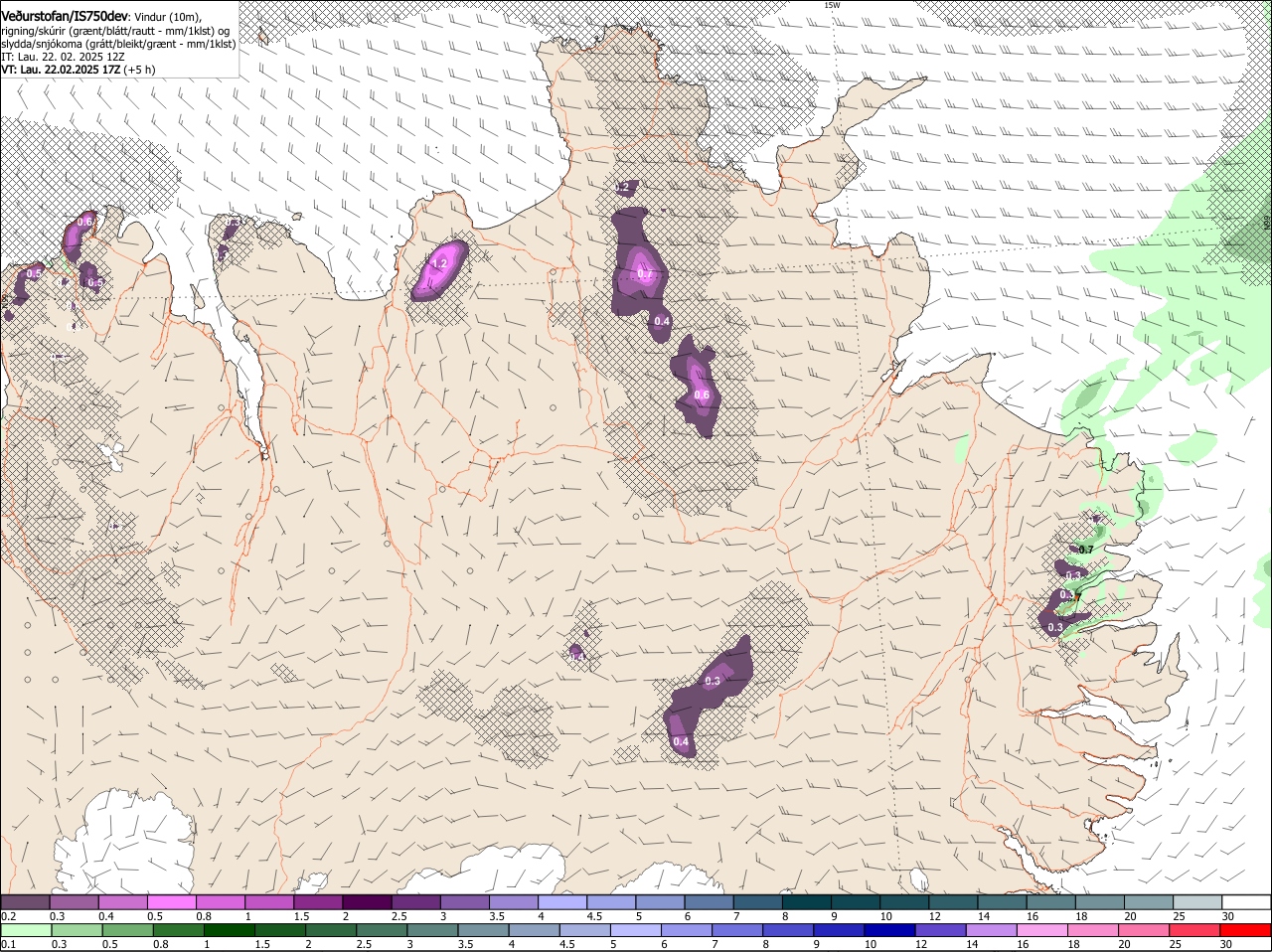Pick the rain legend swatch labeled 0.5
1272x952 pixels.
127,929
